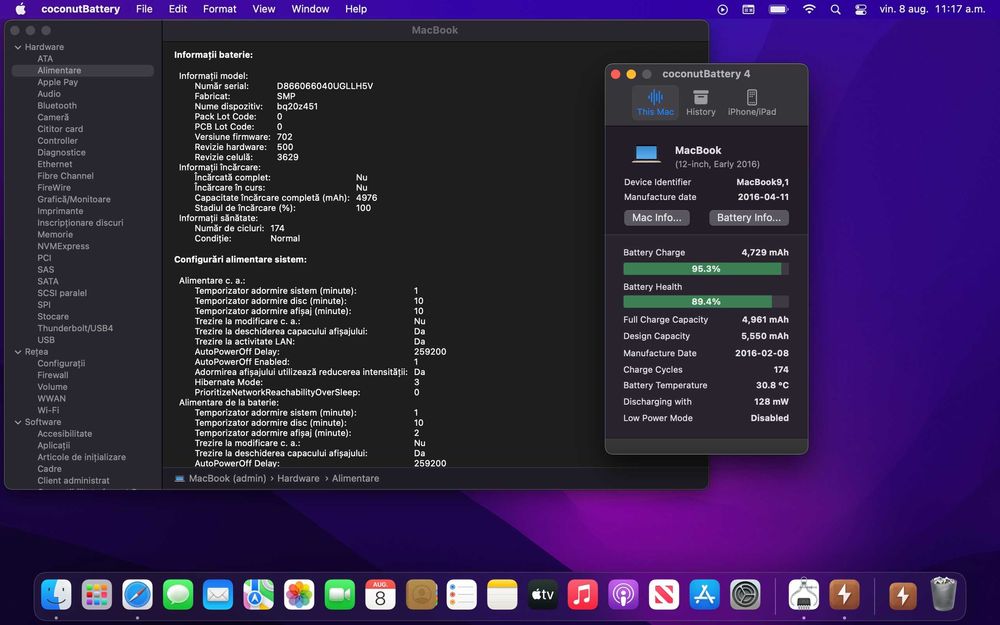The width and height of the screenshot is (1000, 625).
Task: Click the menu bar date and time
Action: (x=932, y=9)
